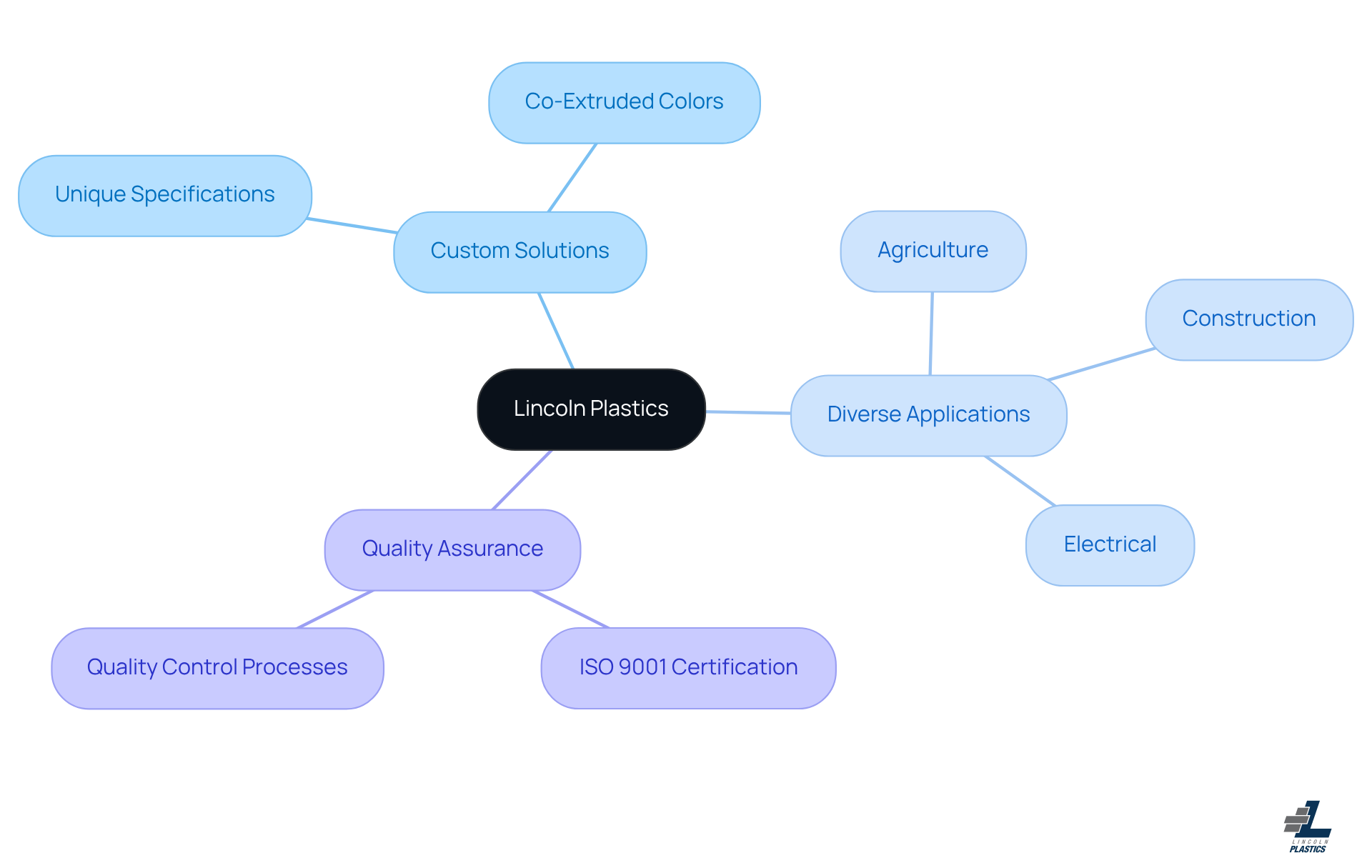This screenshot has width=1372, height=868.
Task: Click the Diverse Applications to Construction line
Action: click(1101, 364)
